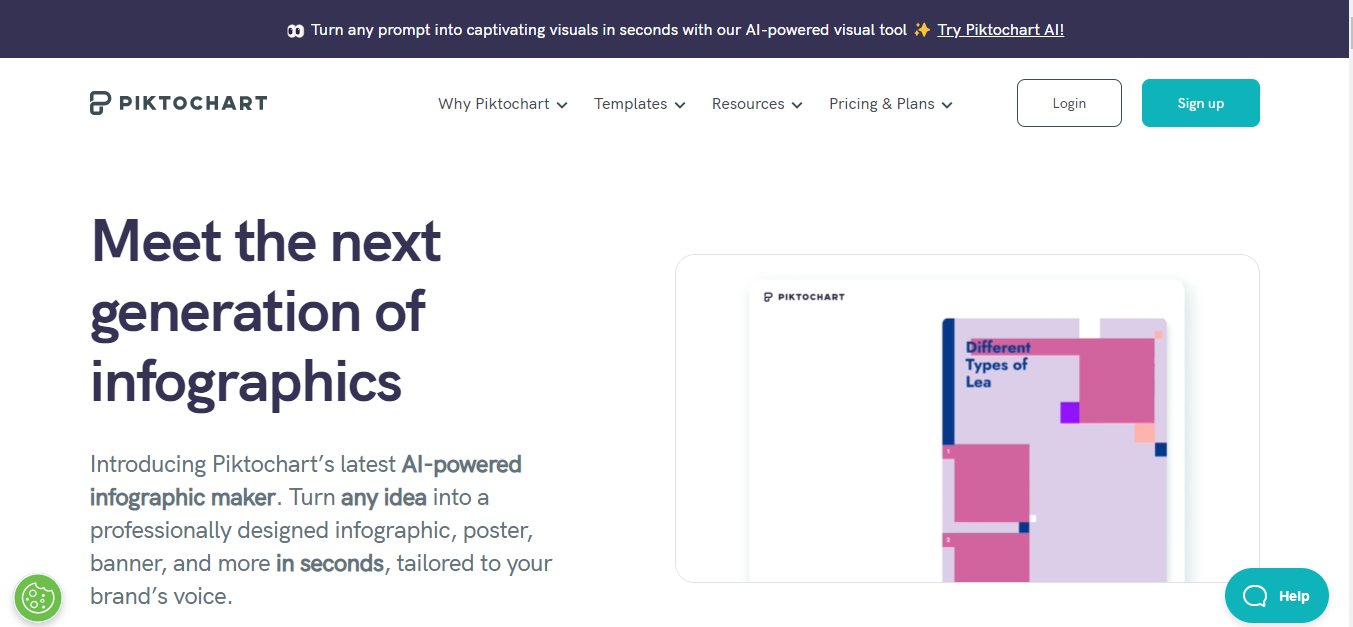Expand the Pricing & Plans chevron

(947, 105)
